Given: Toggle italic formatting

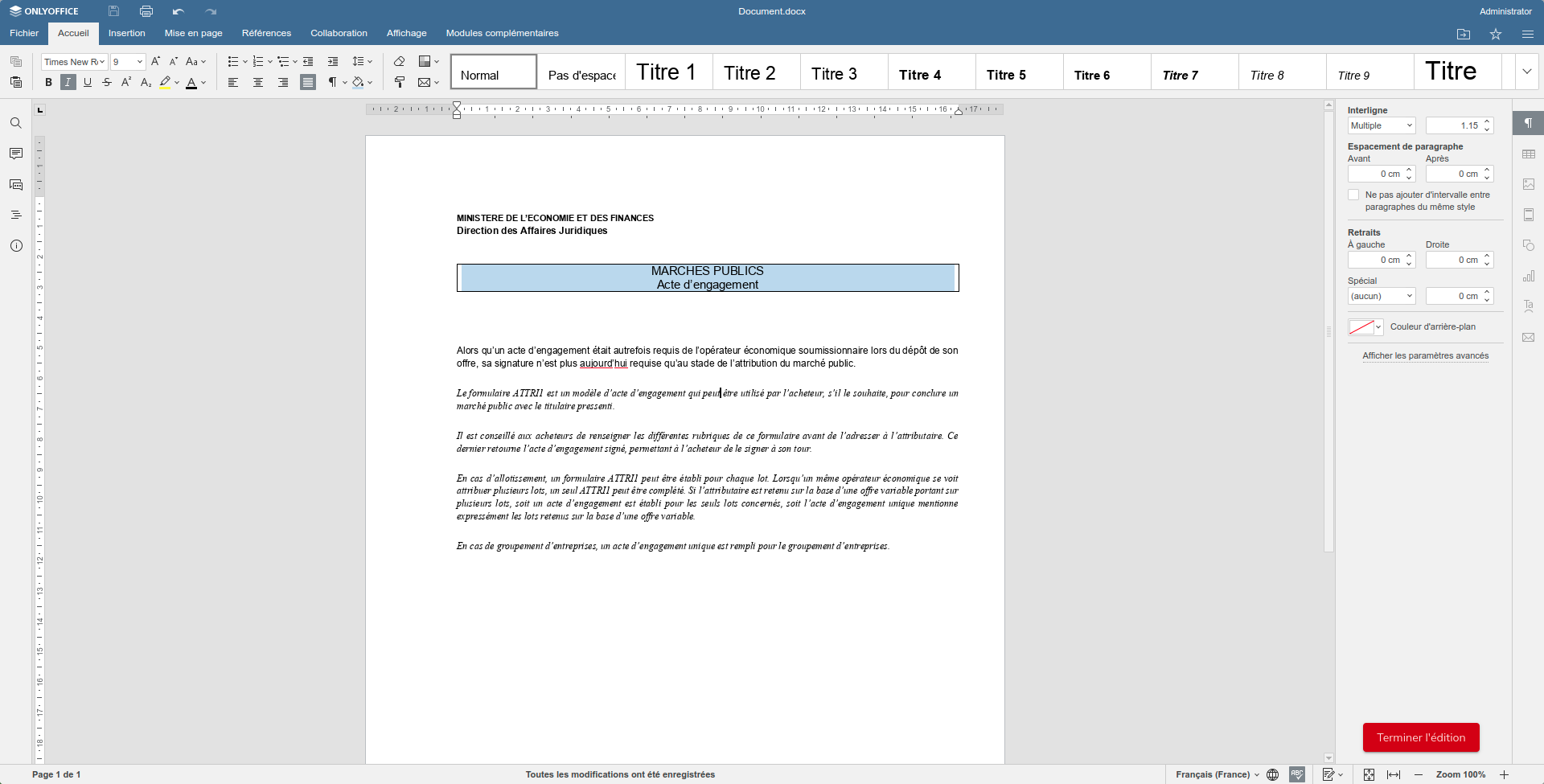Looking at the screenshot, I should point(68,82).
